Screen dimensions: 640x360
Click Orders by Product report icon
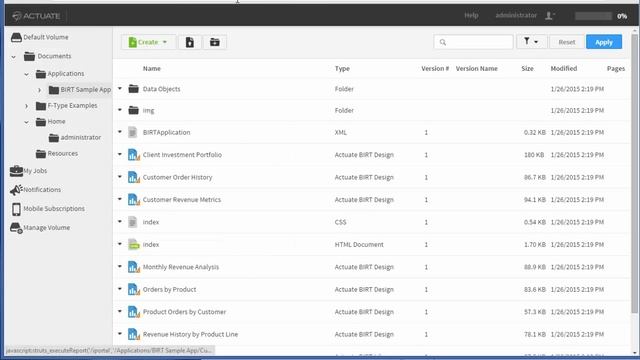pos(133,289)
